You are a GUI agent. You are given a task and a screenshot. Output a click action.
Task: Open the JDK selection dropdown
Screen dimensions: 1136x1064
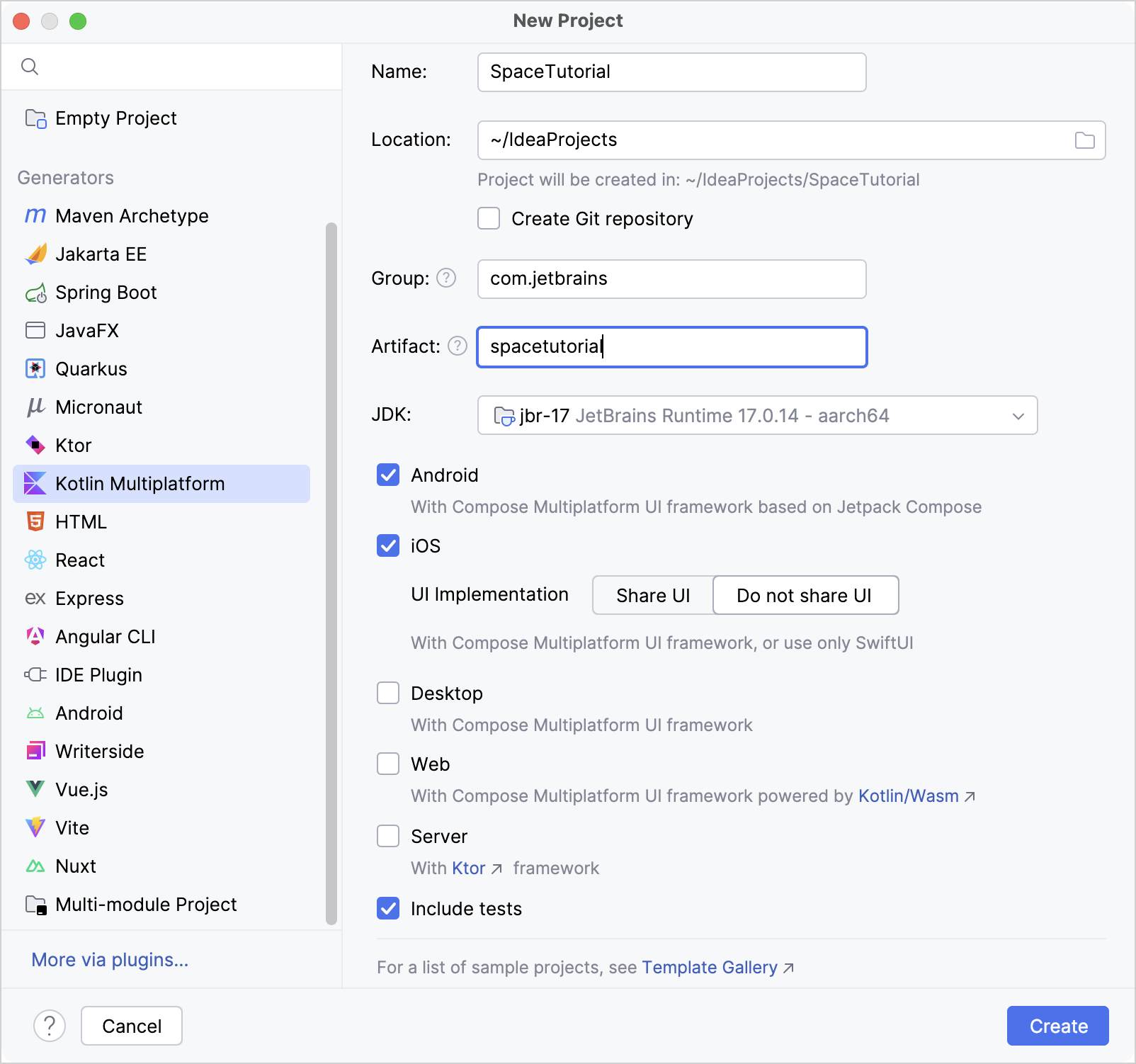click(1018, 416)
